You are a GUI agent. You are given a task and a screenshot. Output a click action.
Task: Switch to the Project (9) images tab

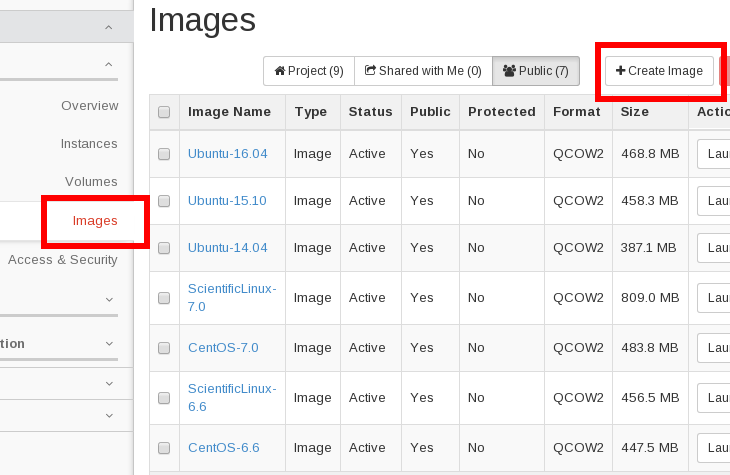coord(309,71)
